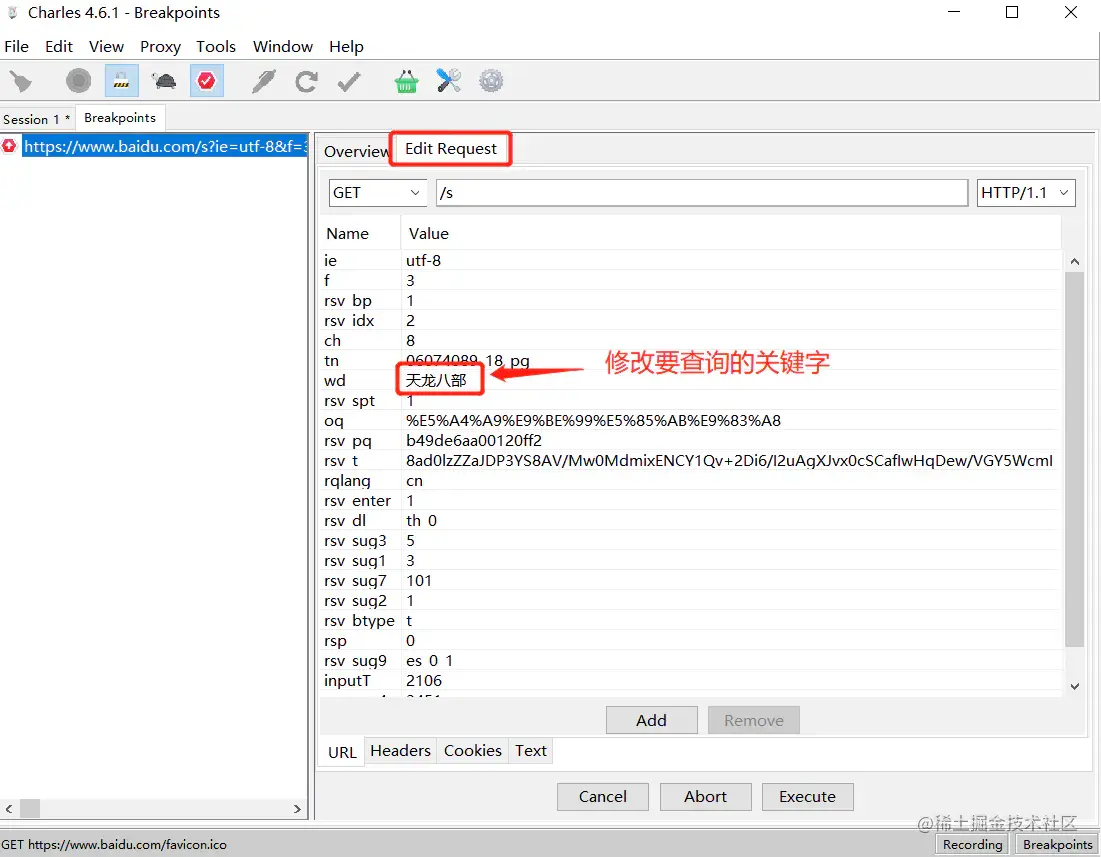Open the File menu
The height and width of the screenshot is (857, 1101).
click(x=16, y=46)
